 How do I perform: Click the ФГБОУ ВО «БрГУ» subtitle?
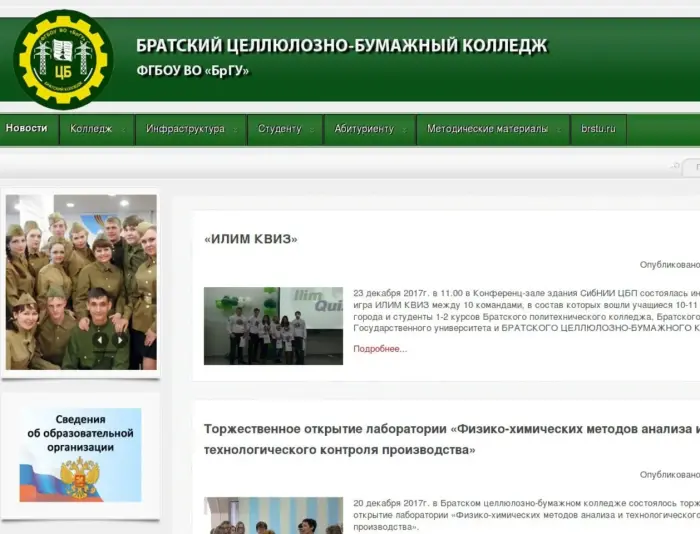point(192,71)
